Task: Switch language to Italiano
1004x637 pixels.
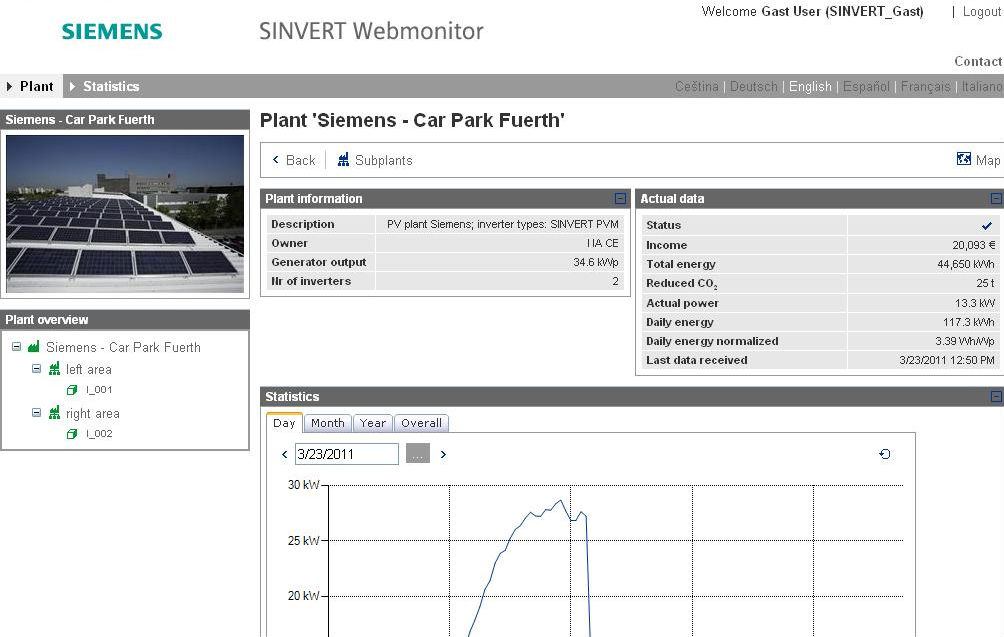Action: pos(982,86)
